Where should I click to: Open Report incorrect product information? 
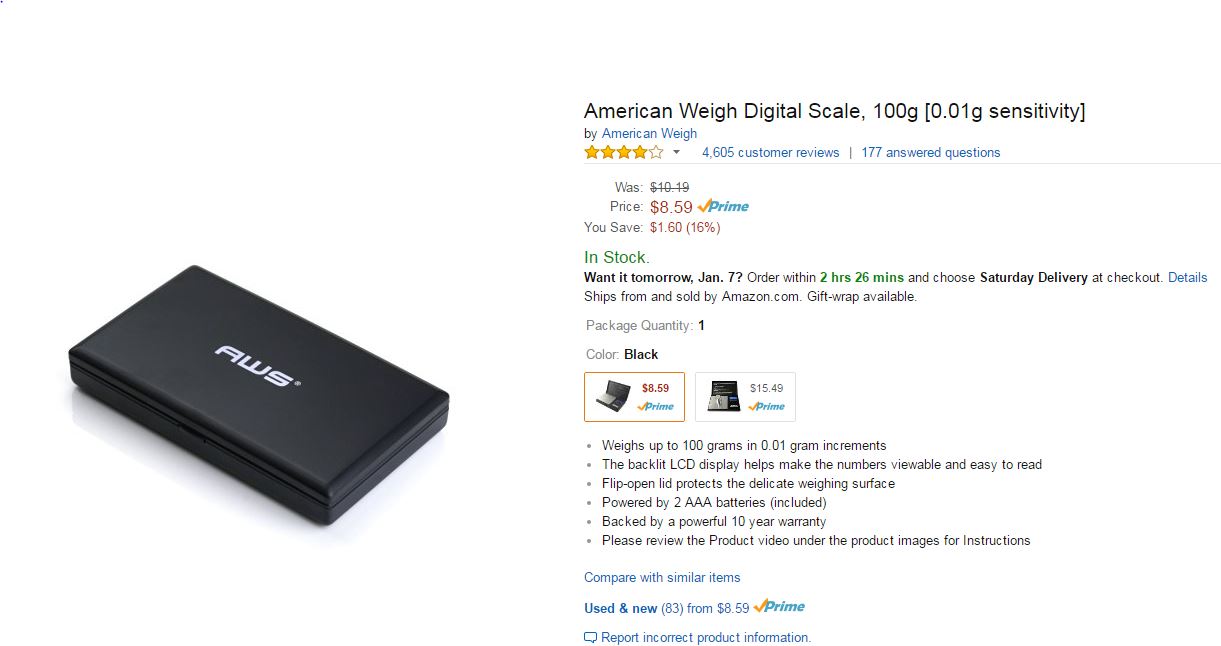pos(706,637)
